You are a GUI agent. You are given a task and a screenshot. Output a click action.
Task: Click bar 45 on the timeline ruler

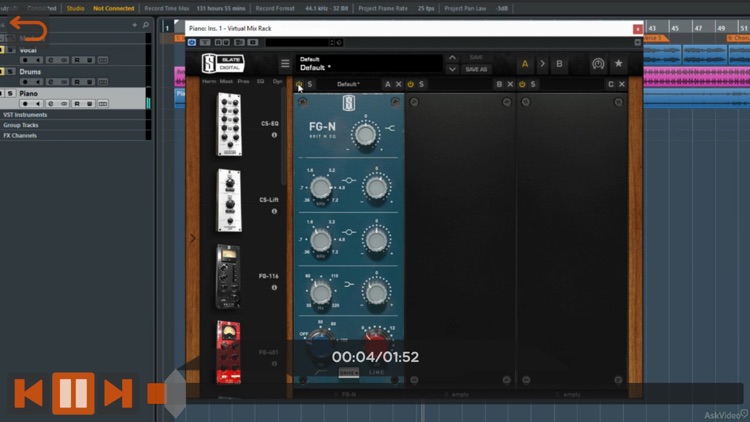[x=674, y=28]
